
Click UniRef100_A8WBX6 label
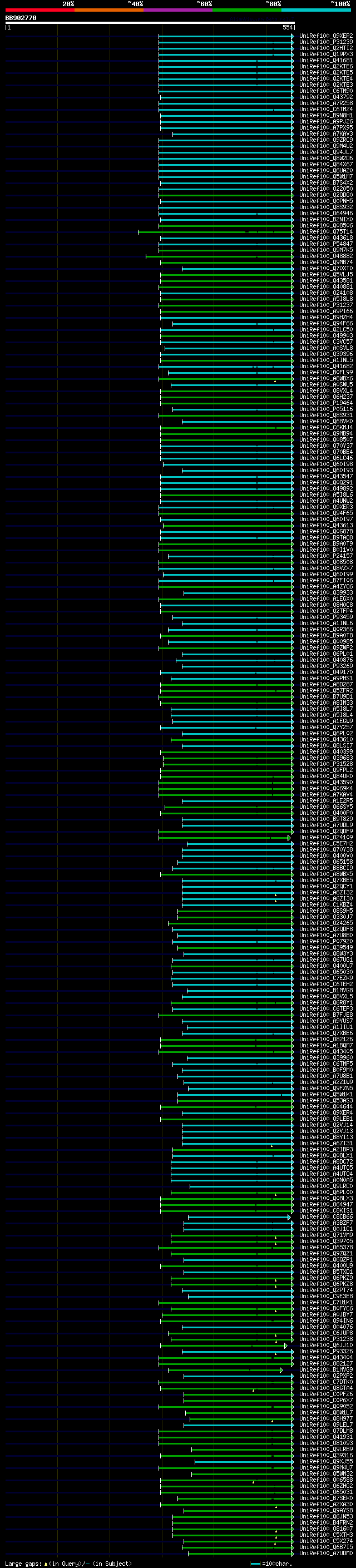tap(325, 379)
